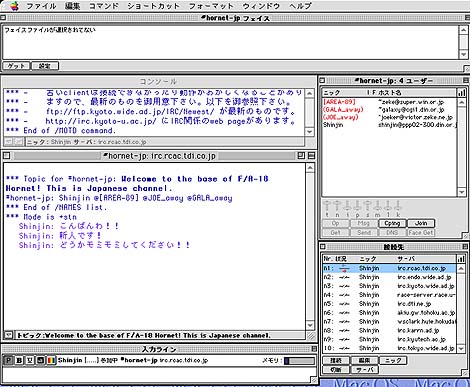Open the コマンド menu
This screenshot has height=387, width=470.
[x=104, y=6]
